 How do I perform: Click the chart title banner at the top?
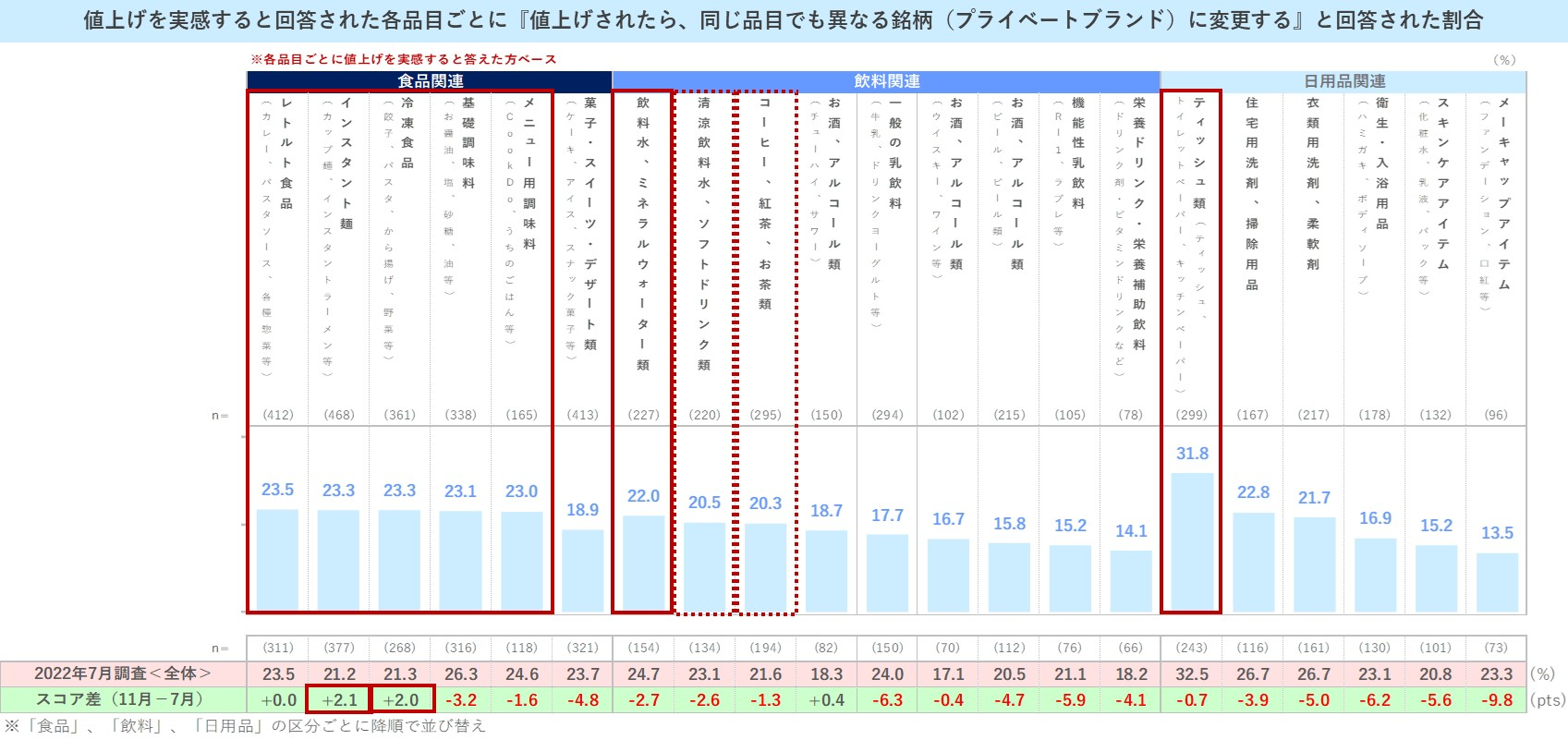[784, 20]
